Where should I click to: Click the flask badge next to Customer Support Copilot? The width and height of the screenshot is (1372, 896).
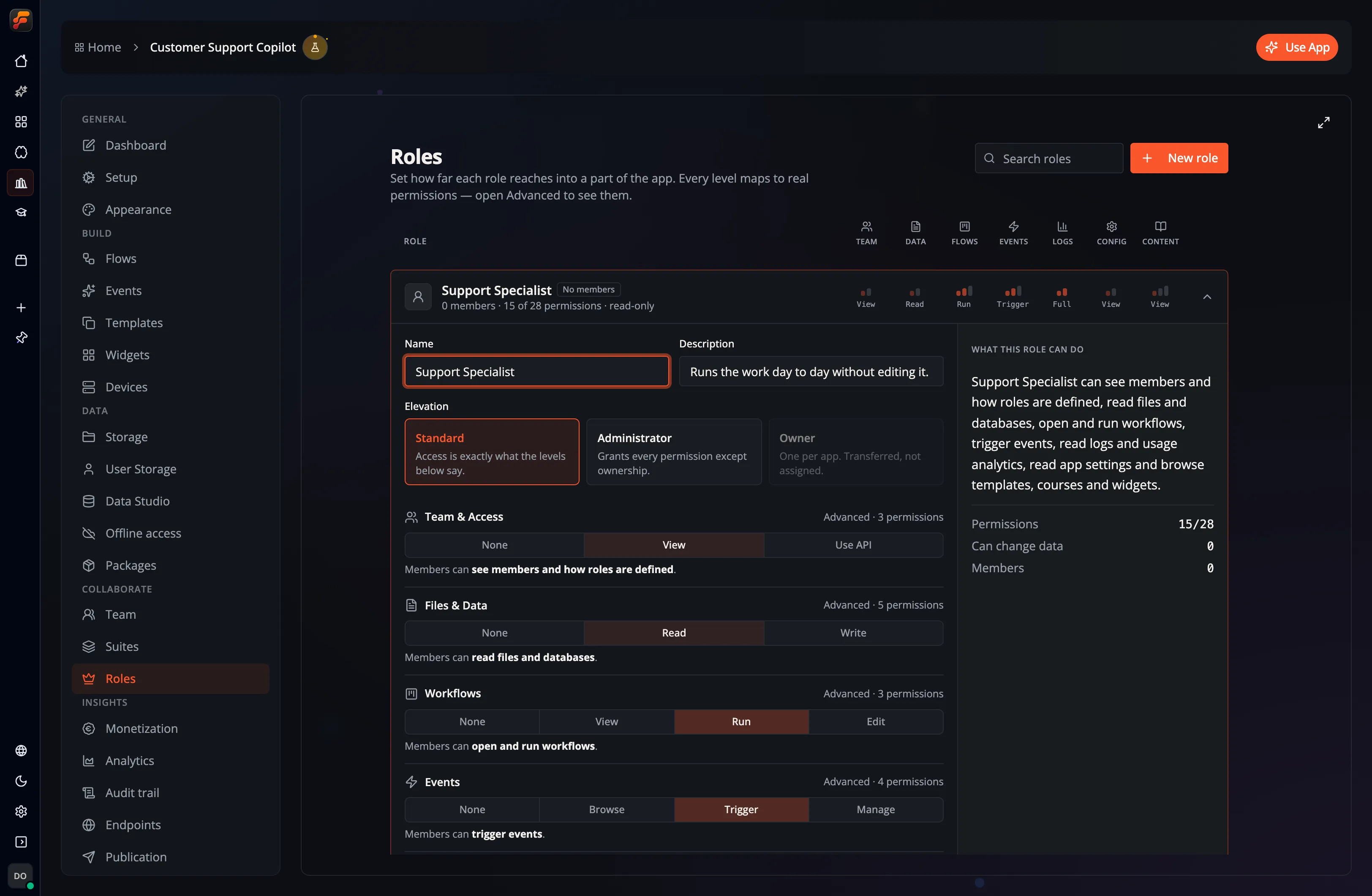point(315,47)
